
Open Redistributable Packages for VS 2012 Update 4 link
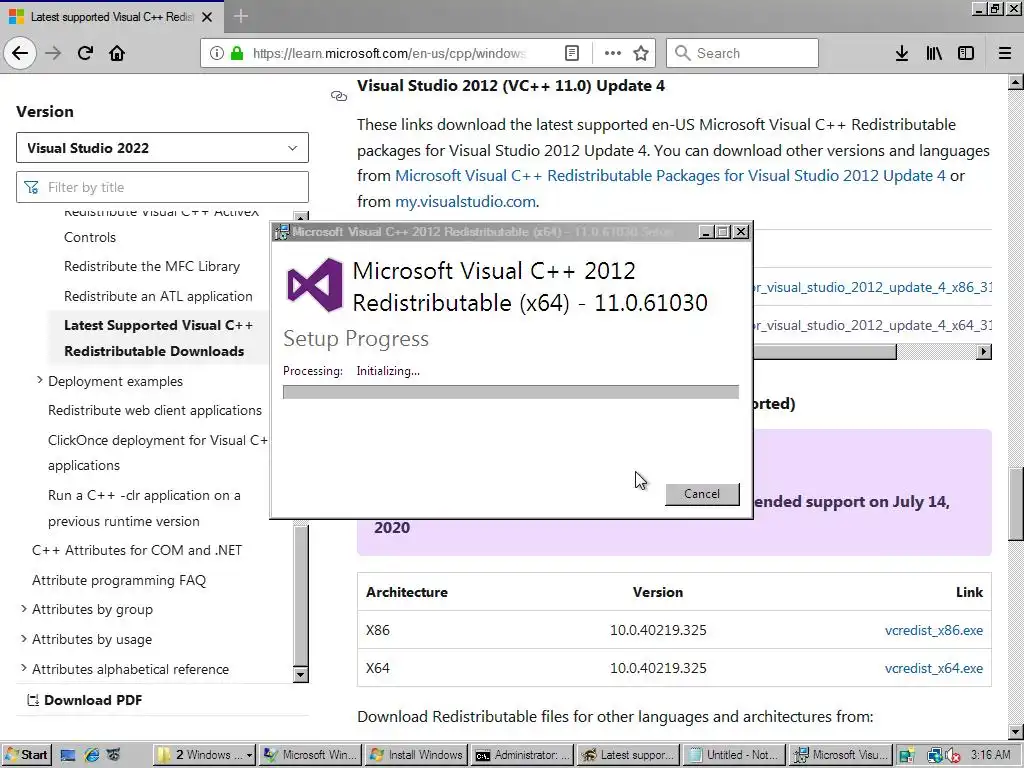coord(670,176)
